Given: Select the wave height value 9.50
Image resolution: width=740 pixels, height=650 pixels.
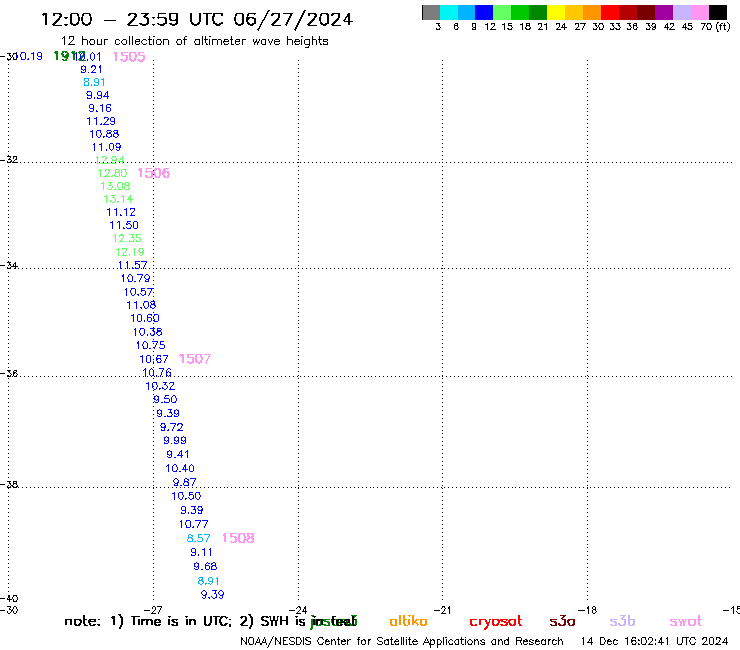Looking at the screenshot, I should (x=165, y=399).
